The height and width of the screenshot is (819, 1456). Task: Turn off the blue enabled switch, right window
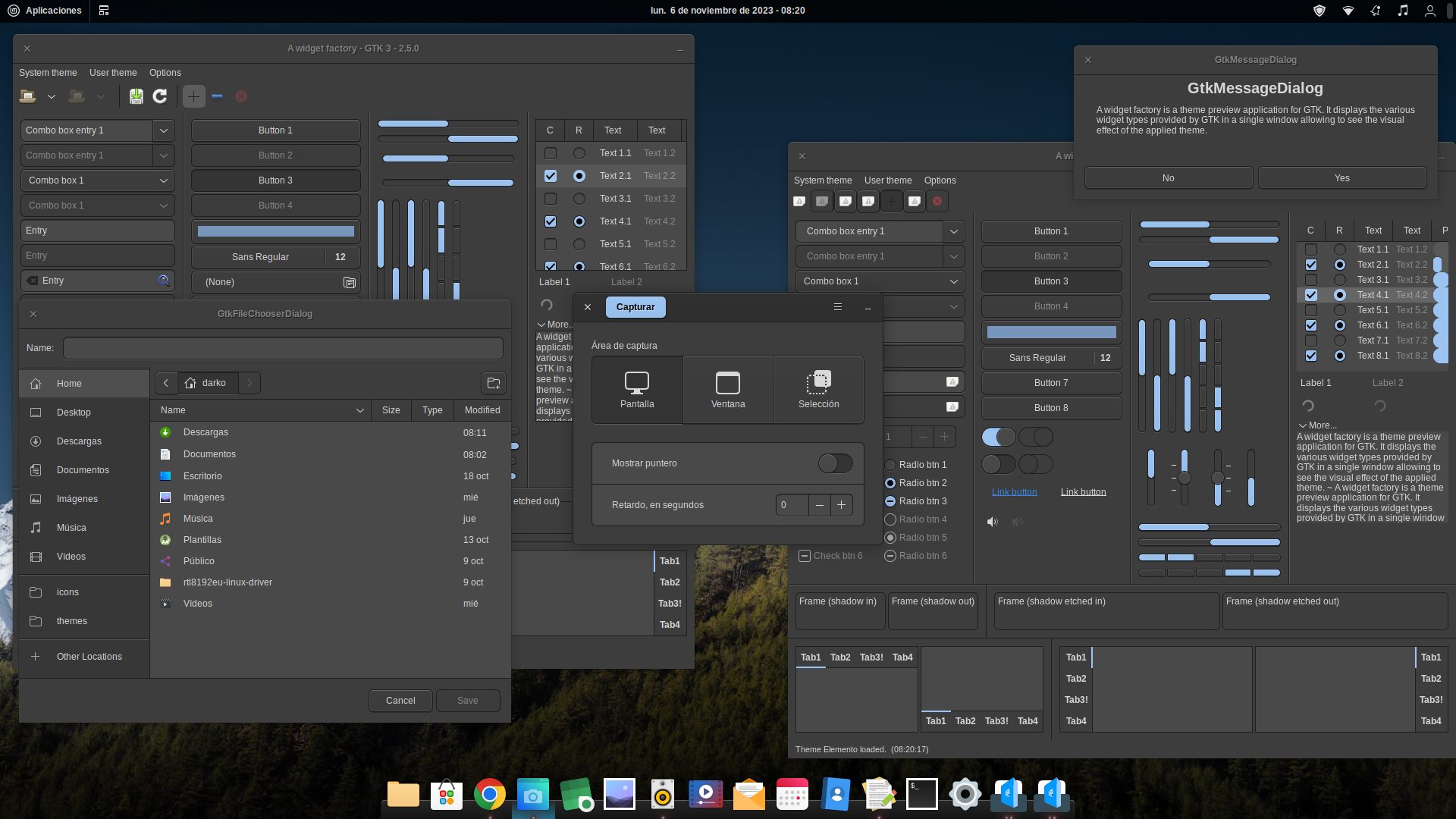click(x=999, y=437)
